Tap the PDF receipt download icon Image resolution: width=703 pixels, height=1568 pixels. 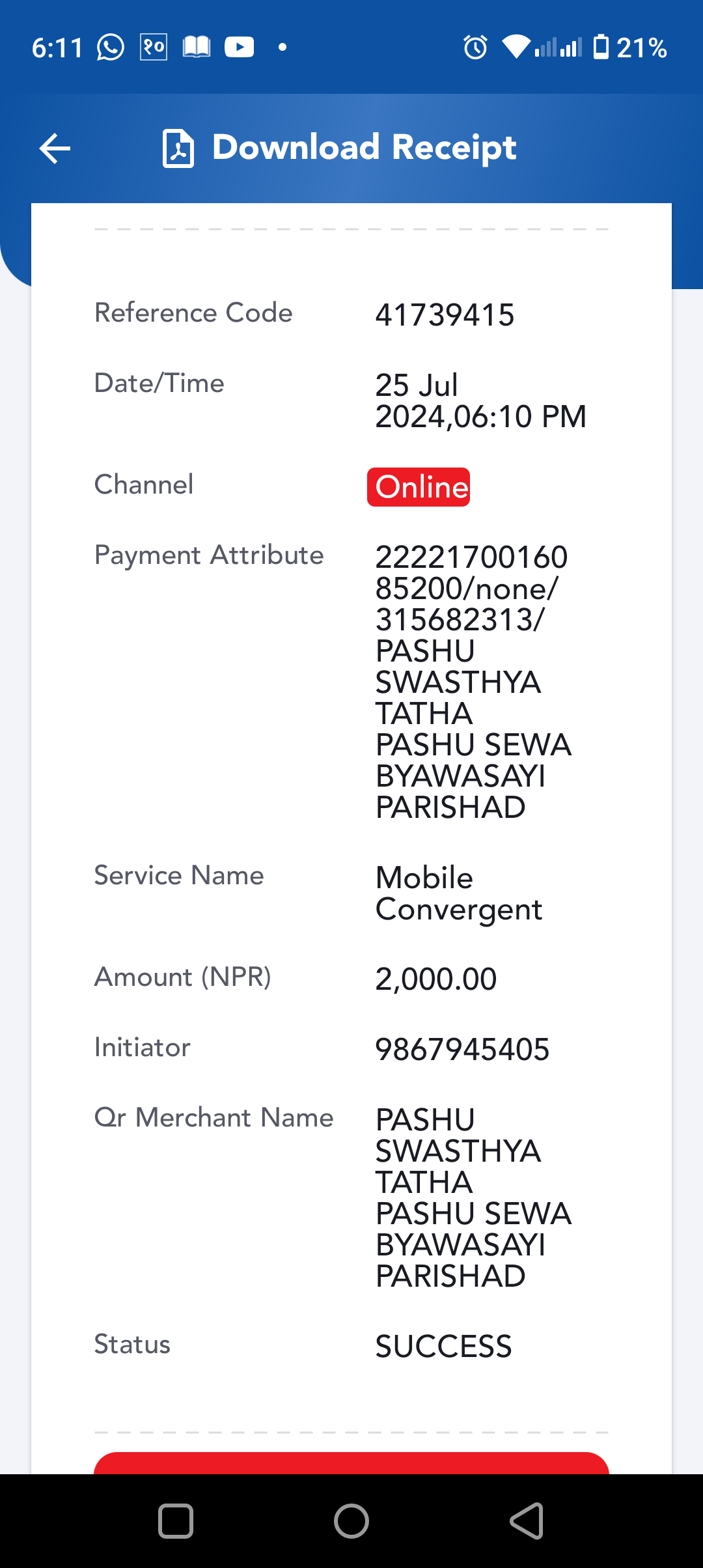[x=178, y=148]
